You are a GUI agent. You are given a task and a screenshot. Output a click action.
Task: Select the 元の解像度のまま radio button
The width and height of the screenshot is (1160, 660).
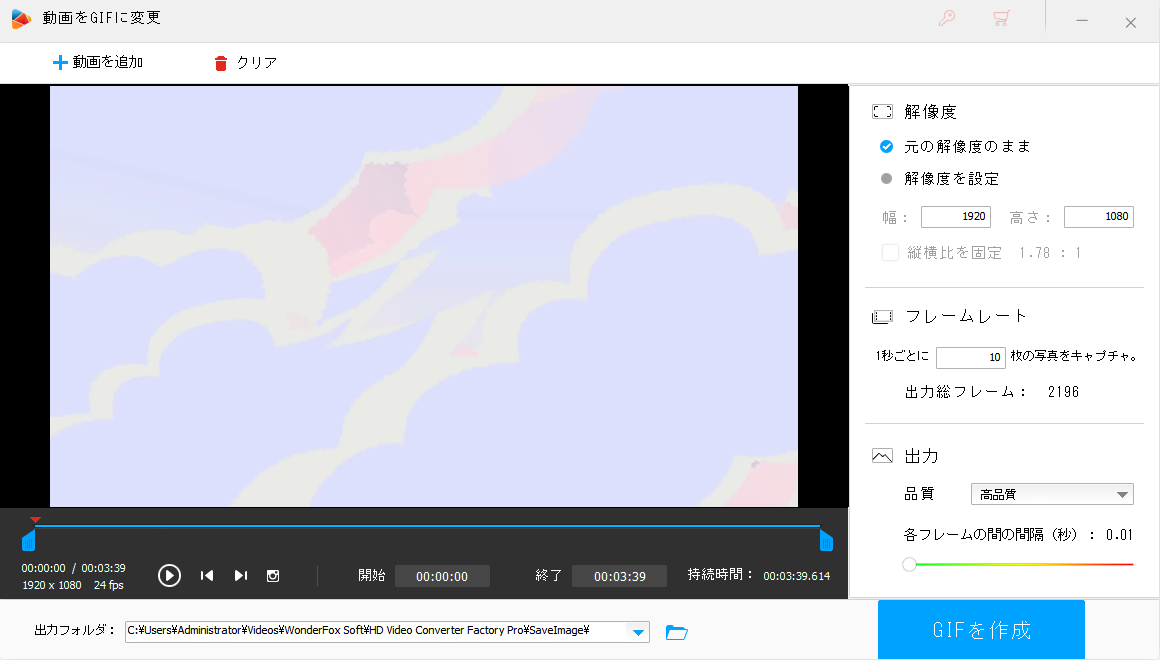point(886,146)
